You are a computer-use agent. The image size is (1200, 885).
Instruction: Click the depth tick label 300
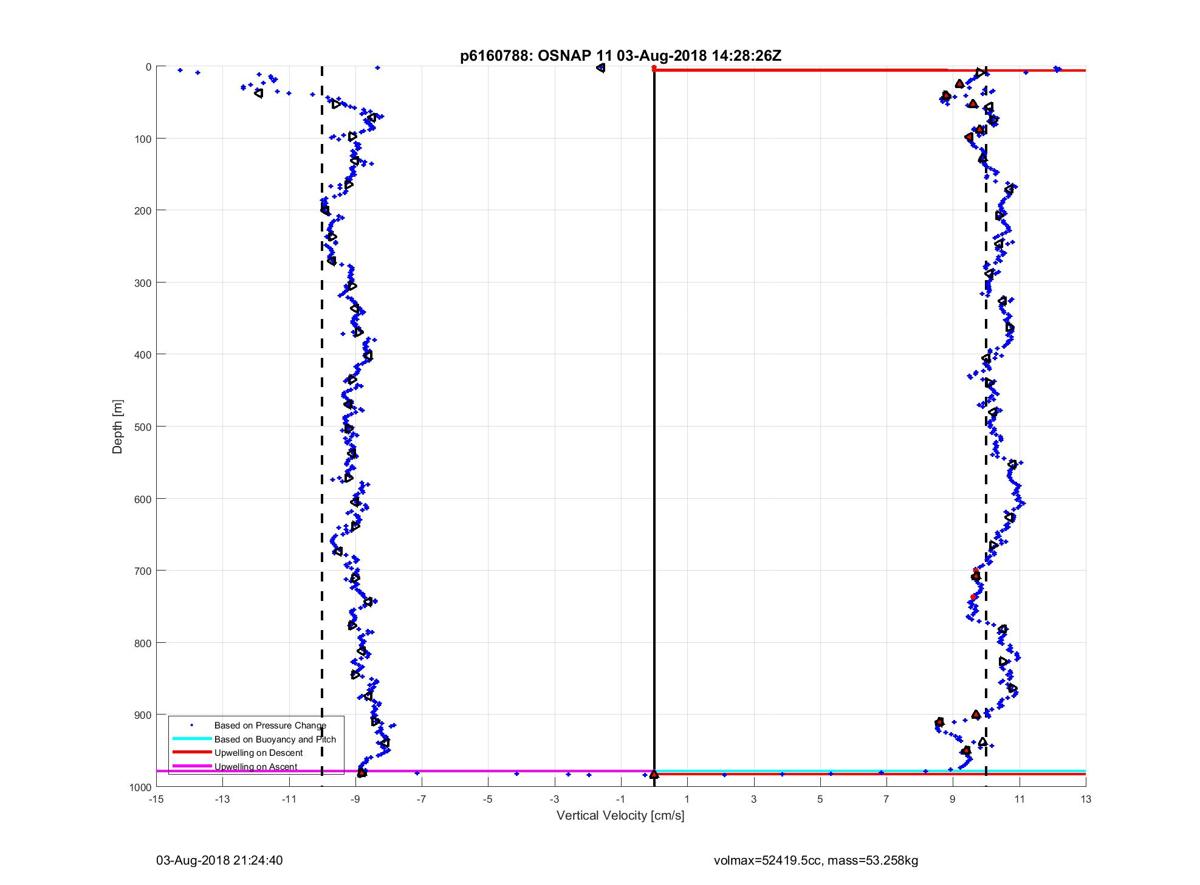point(142,283)
